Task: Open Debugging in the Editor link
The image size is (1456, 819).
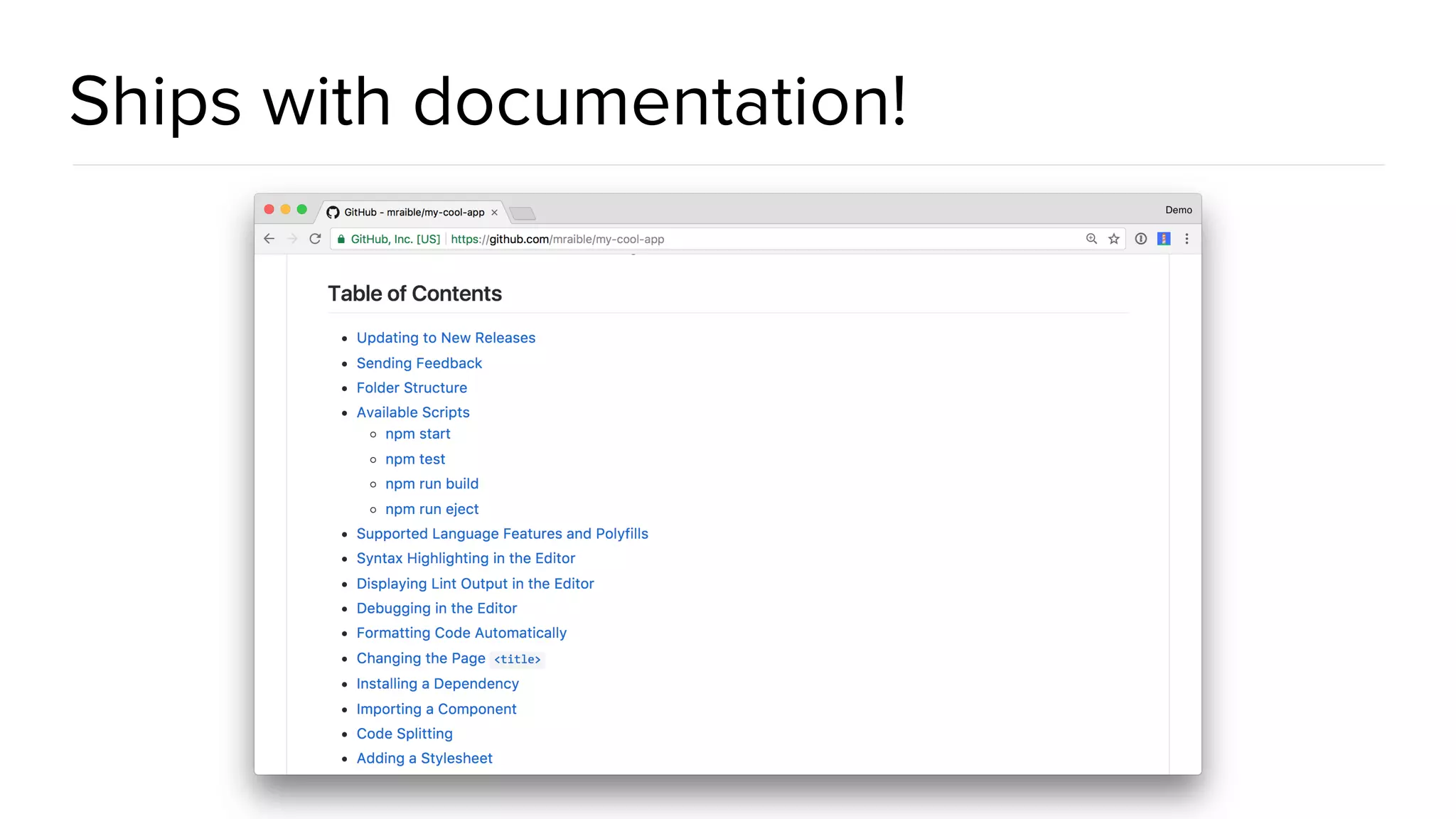Action: coord(437,609)
